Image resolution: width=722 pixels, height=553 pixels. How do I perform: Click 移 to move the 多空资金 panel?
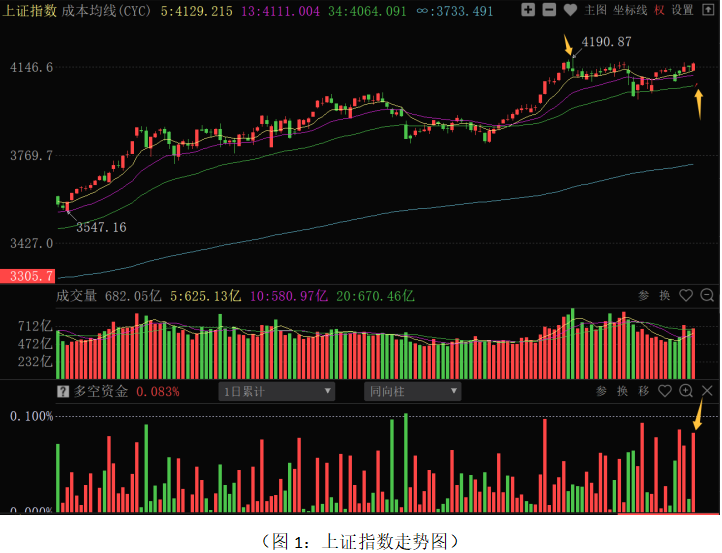(644, 391)
